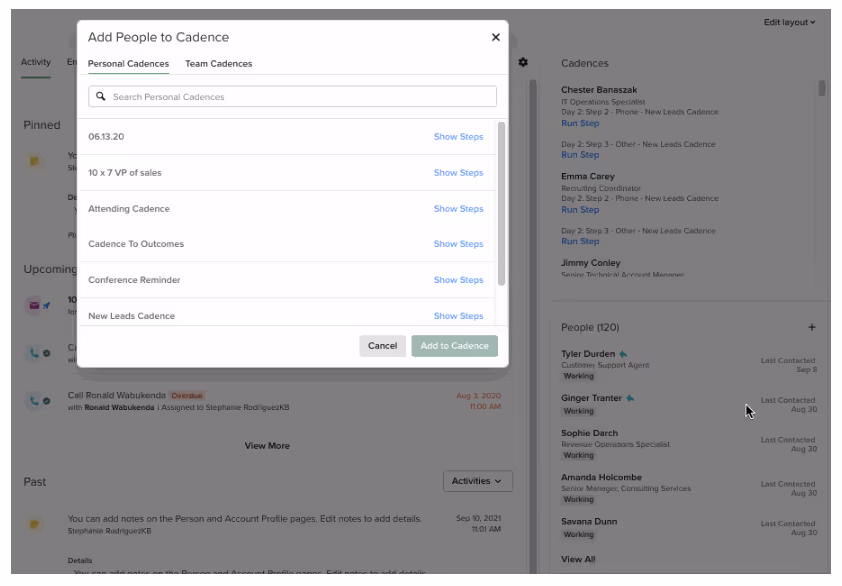Click View More under Upcoming
The image size is (842, 586).
(x=267, y=446)
